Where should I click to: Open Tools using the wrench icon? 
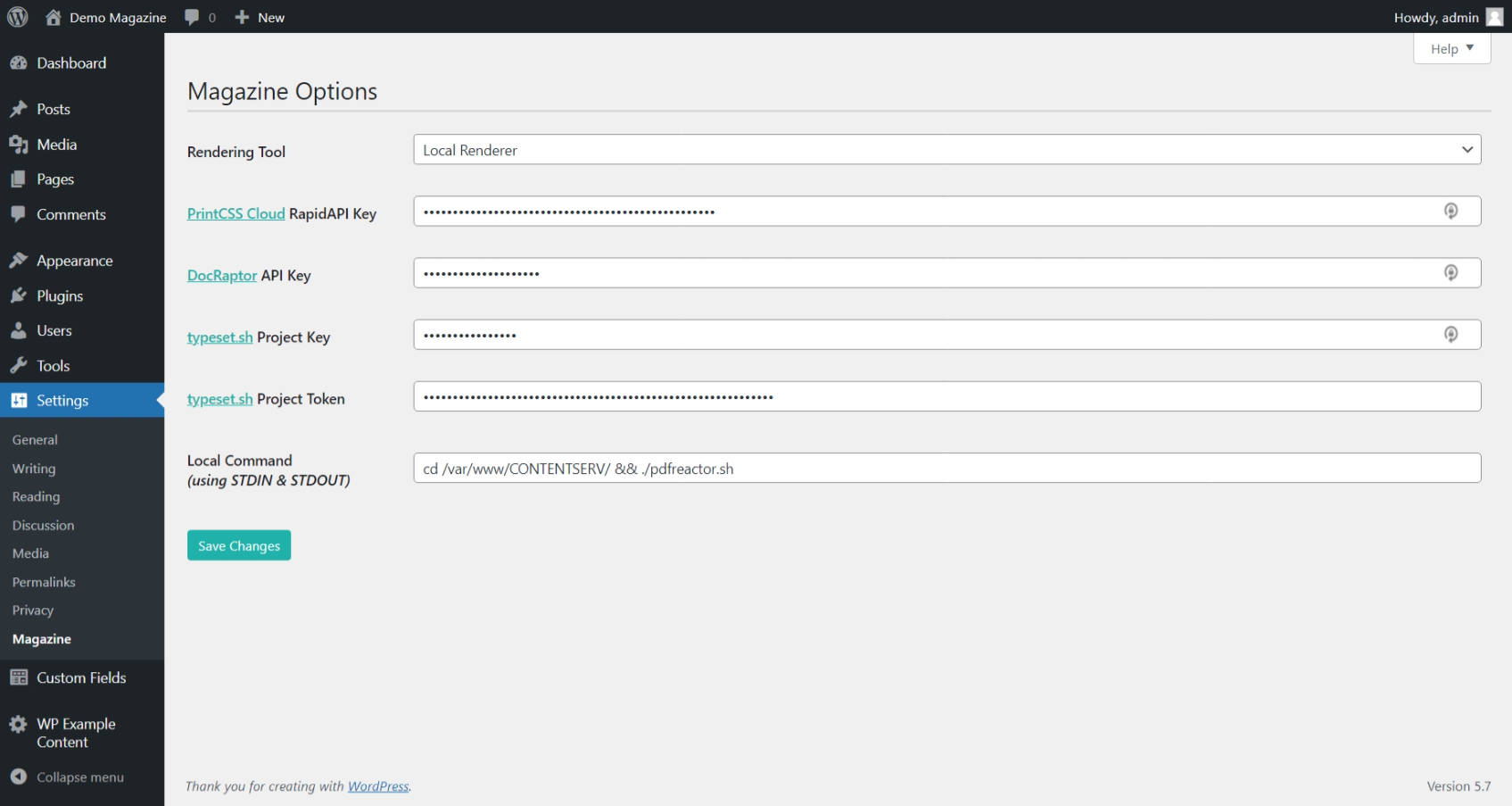click(20, 365)
